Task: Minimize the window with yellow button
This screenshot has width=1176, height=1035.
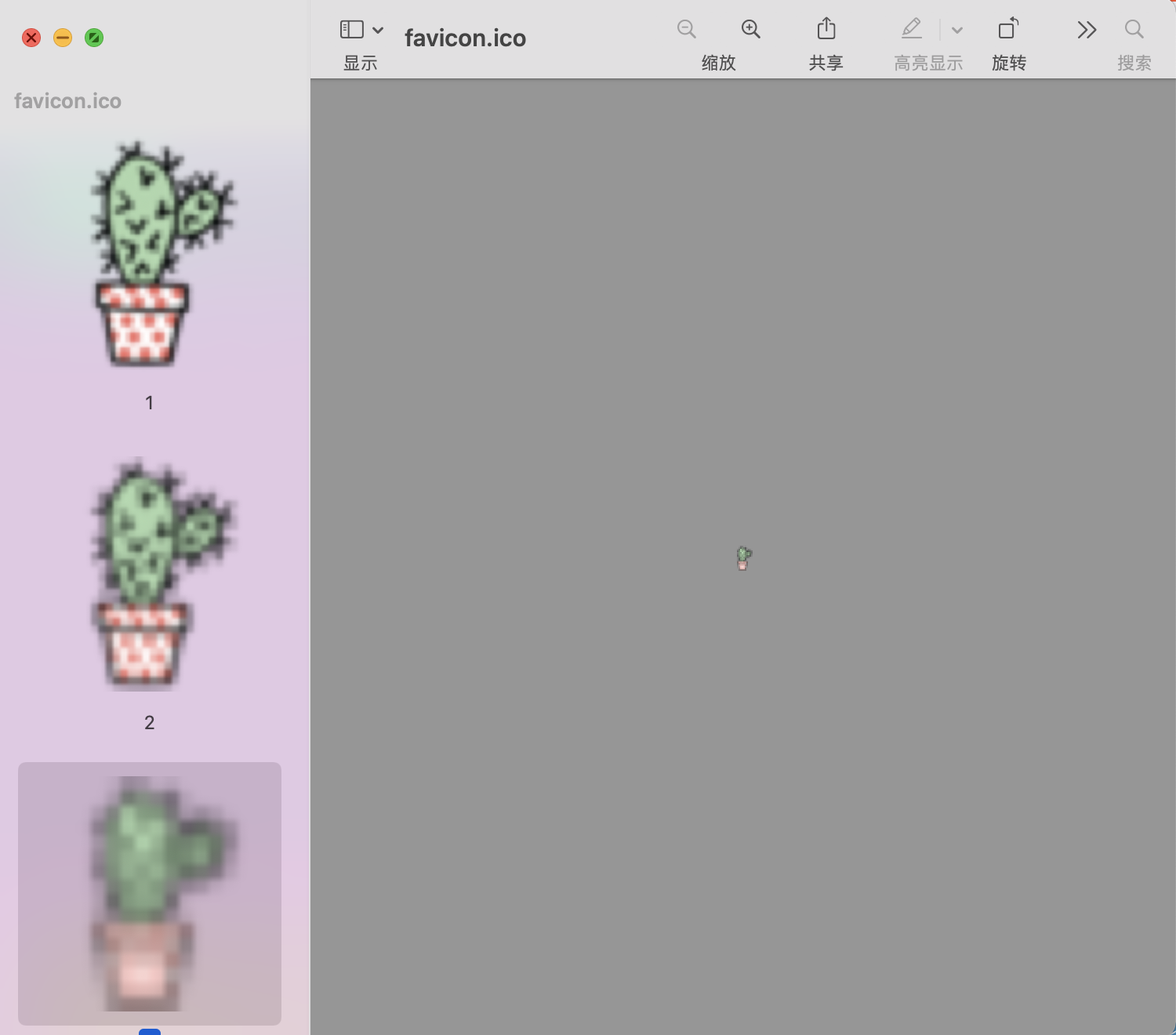Action: 63,38
